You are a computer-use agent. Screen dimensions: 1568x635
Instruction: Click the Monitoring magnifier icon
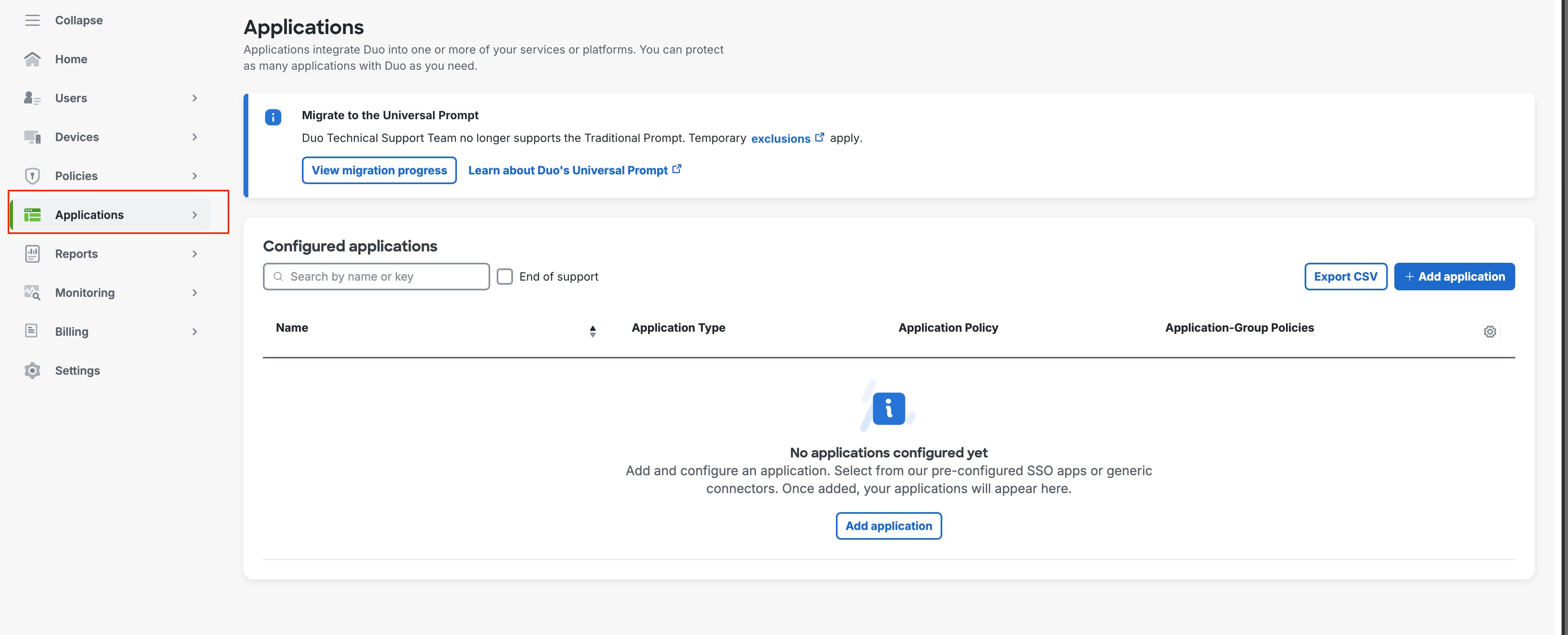[32, 293]
